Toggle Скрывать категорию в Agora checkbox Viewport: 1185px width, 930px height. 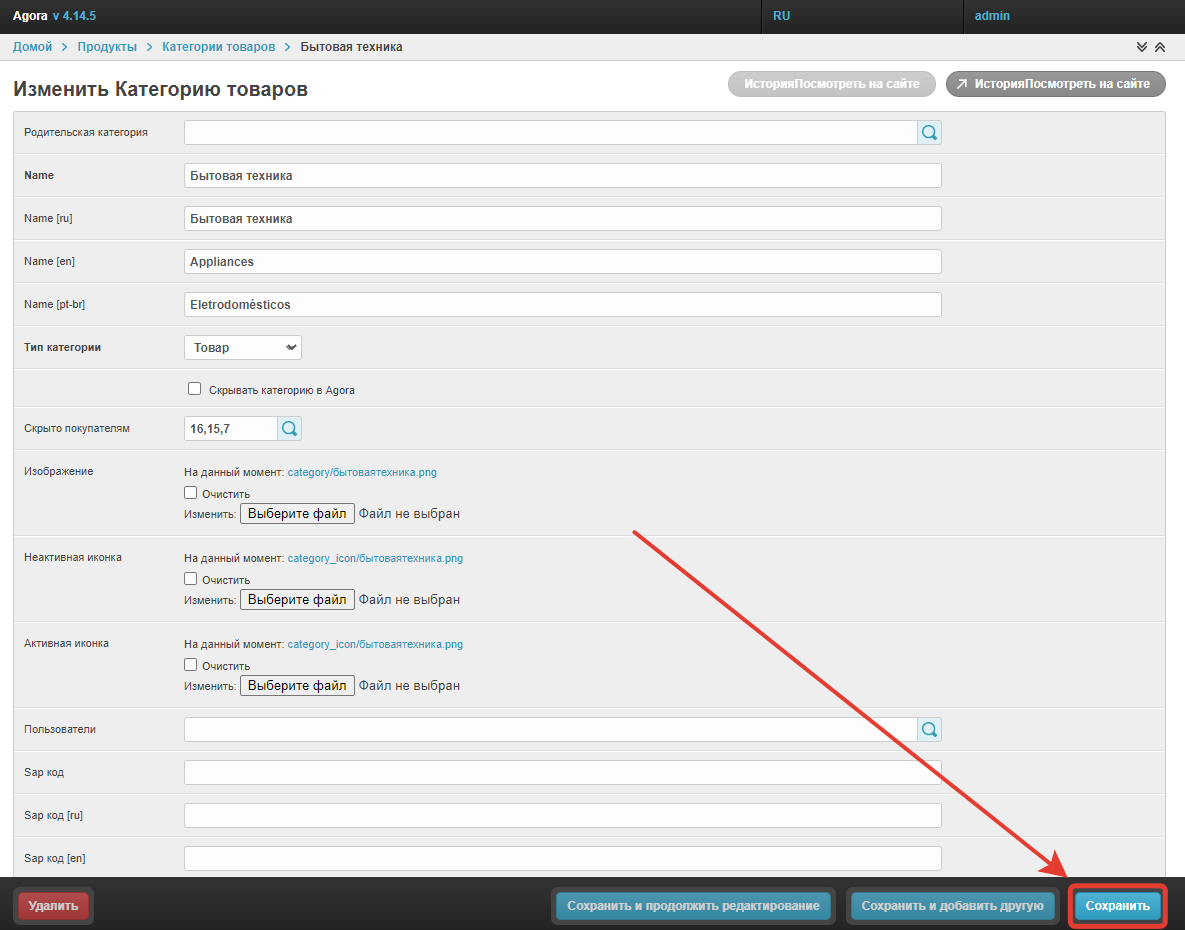(x=195, y=389)
